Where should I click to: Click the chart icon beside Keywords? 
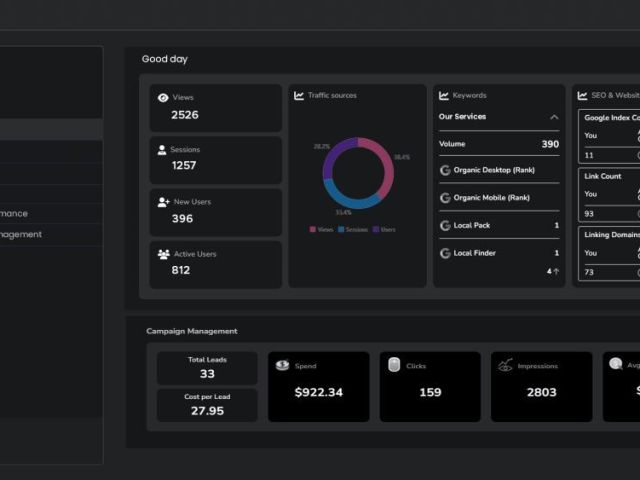pyautogui.click(x=444, y=96)
